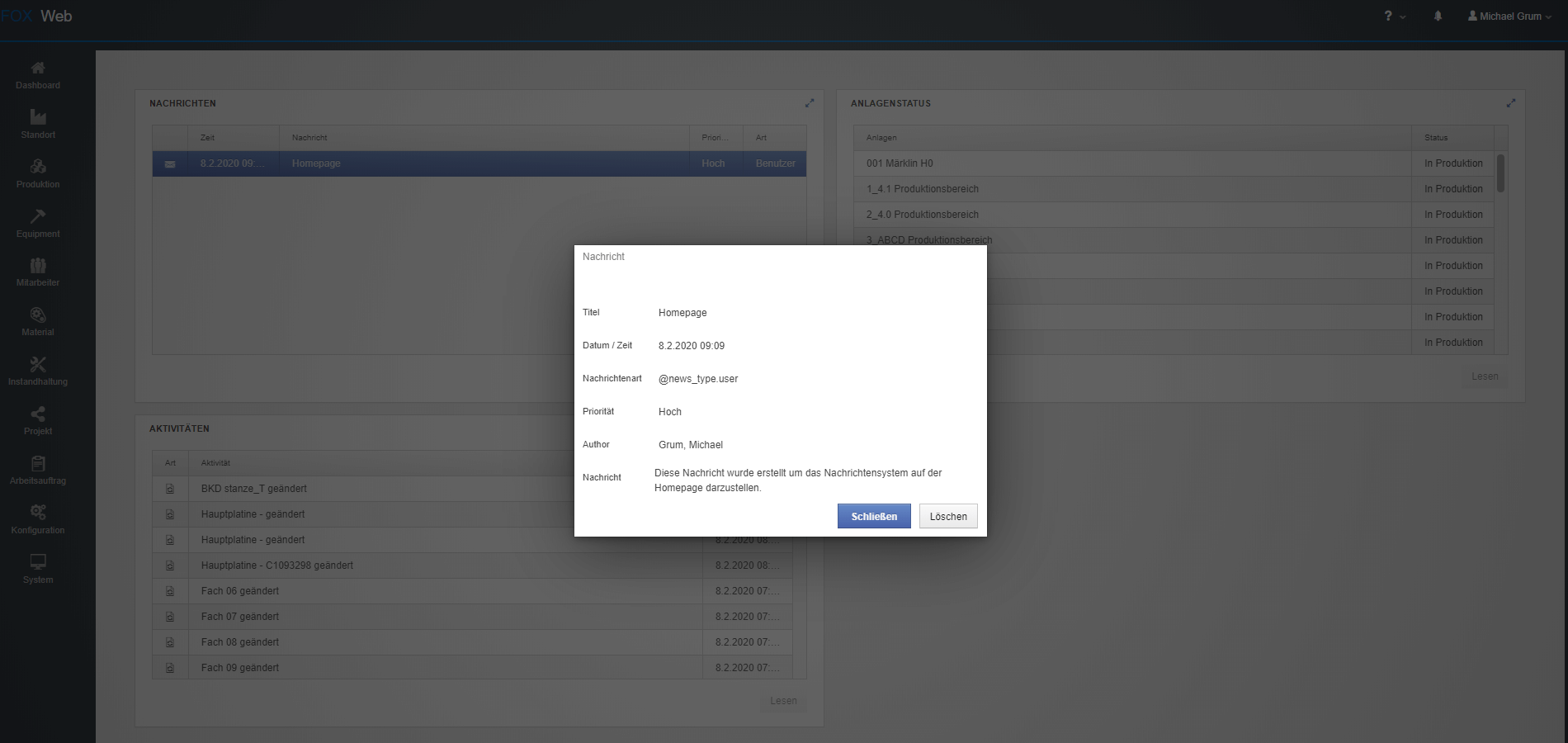This screenshot has width=1568, height=743.
Task: Sort by the Zeit column header
Action: (234, 138)
